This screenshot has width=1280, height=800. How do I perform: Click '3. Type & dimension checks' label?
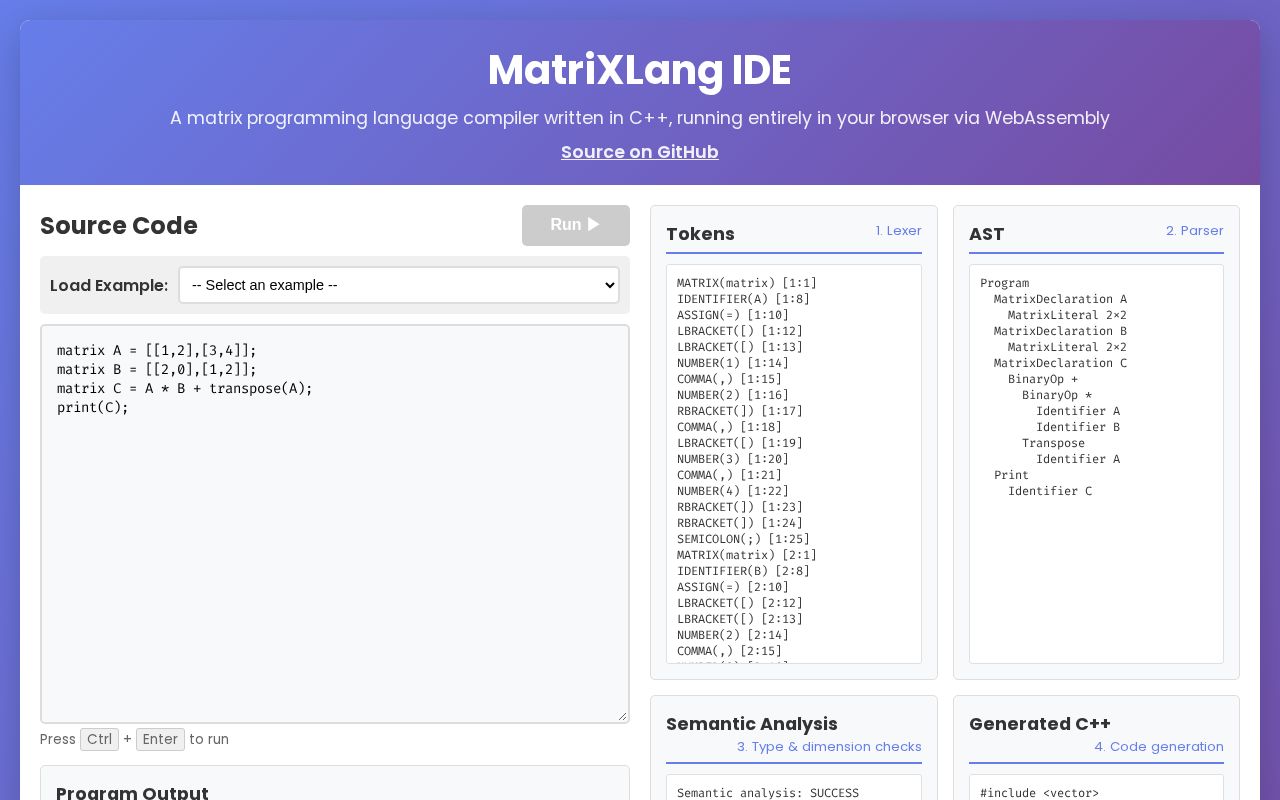click(829, 747)
